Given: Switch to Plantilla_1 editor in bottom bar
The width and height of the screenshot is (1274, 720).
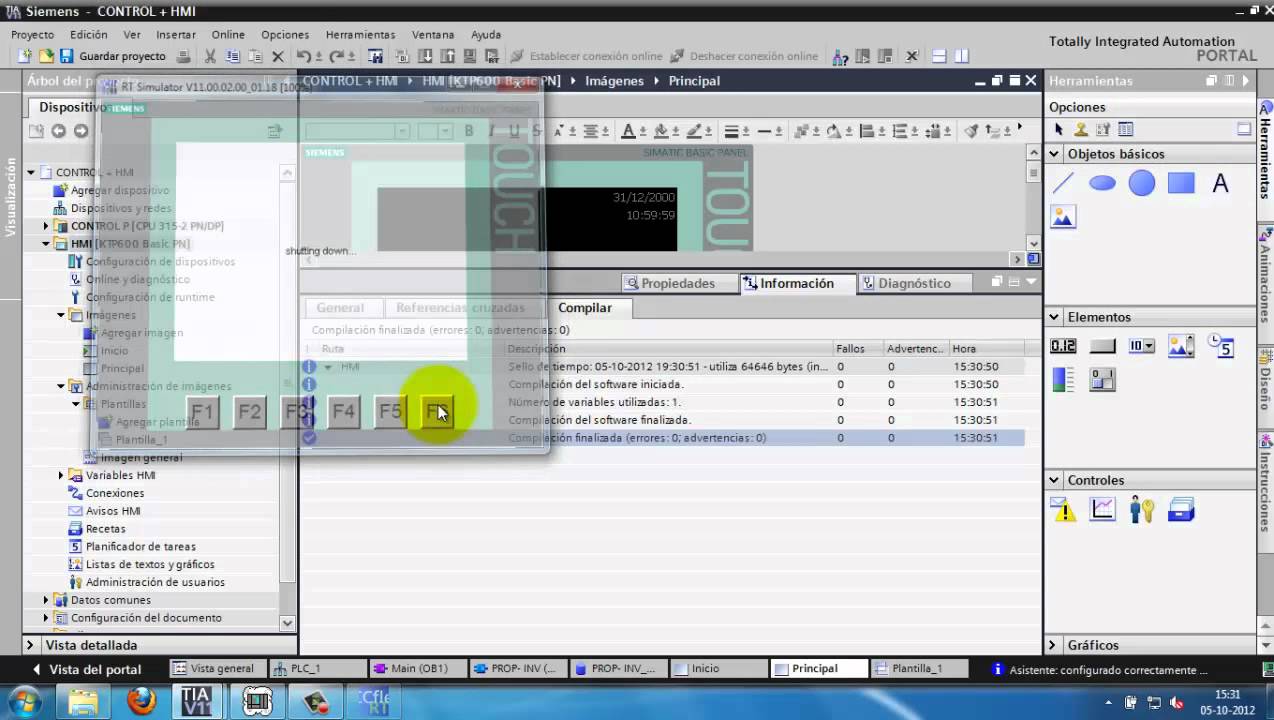Looking at the screenshot, I should pyautogui.click(x=918, y=669).
